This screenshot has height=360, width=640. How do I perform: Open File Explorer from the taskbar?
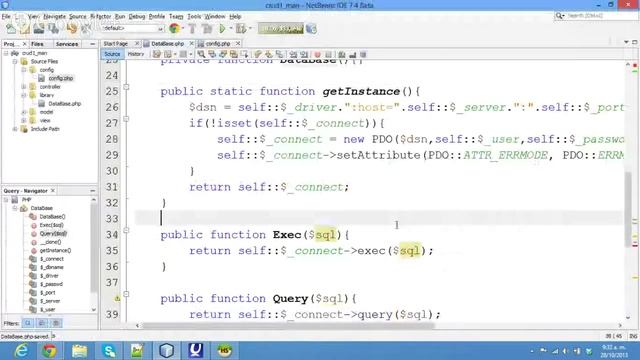79,351
